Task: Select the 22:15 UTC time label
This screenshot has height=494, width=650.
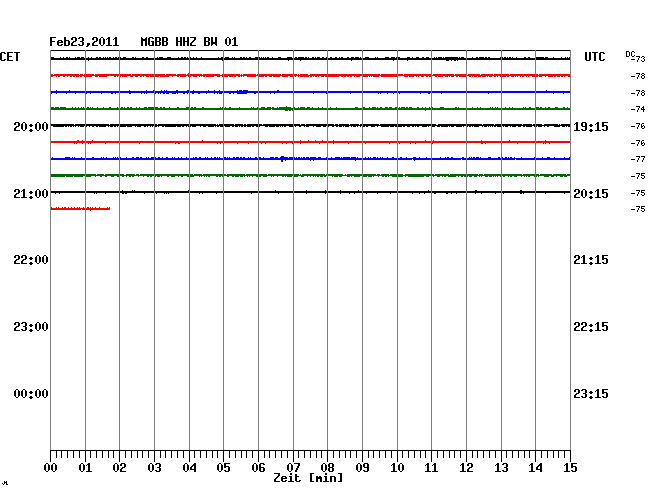Action: tap(591, 327)
